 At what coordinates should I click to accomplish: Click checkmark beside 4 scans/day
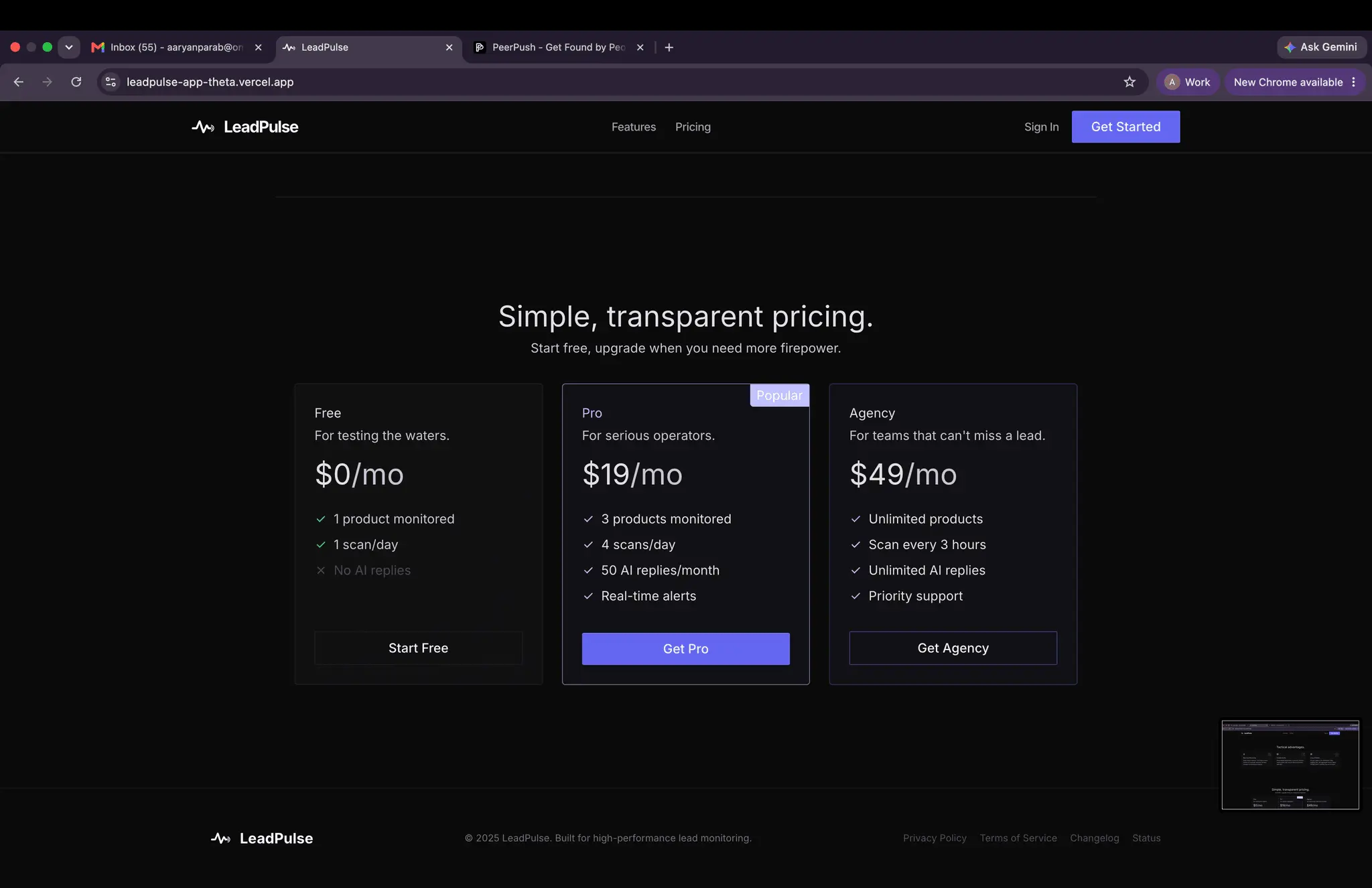(588, 544)
